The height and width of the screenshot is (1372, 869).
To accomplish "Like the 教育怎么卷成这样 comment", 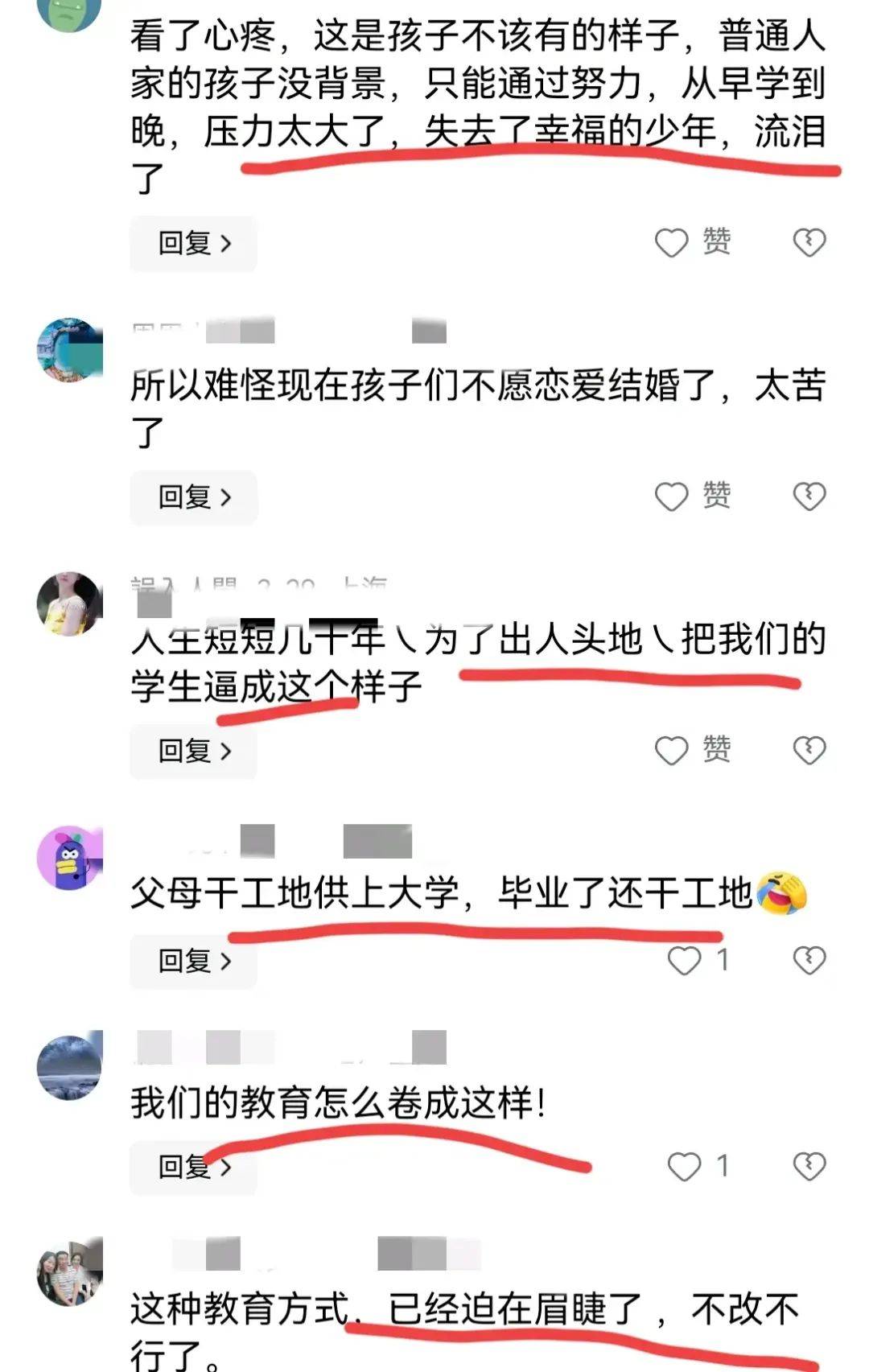I will coord(698,1166).
